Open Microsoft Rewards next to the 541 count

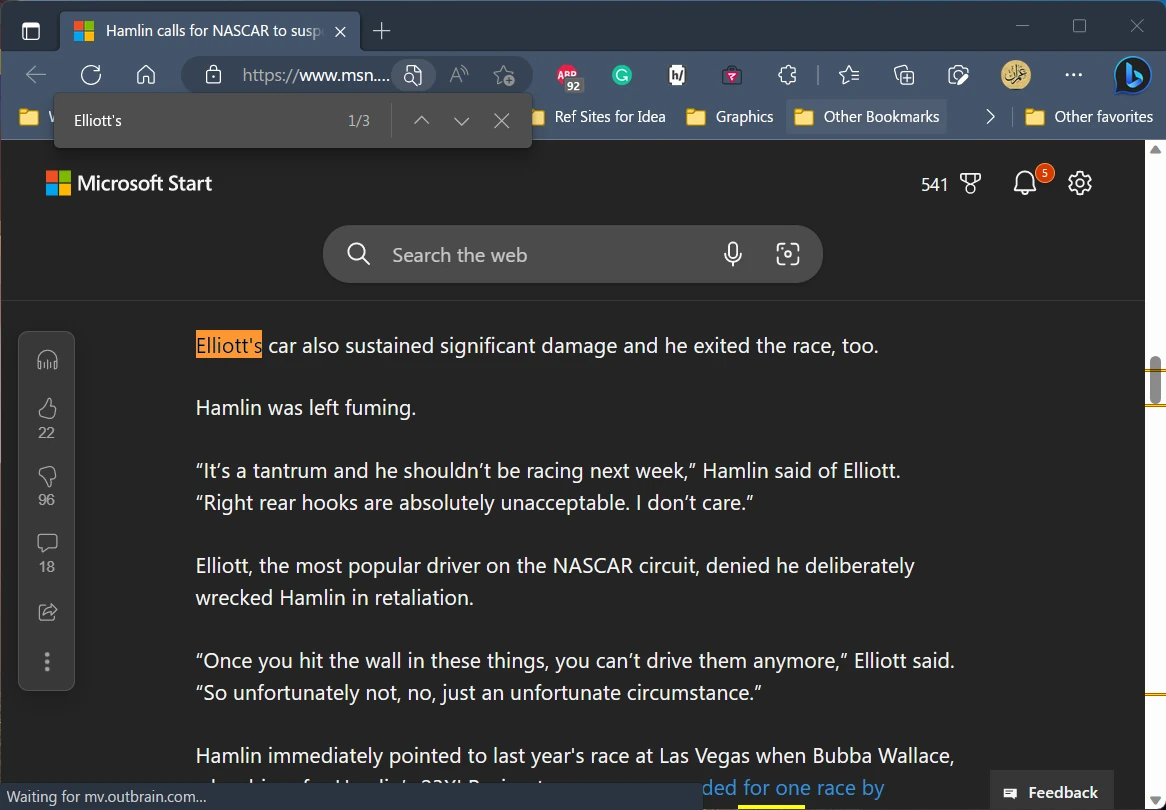(971, 183)
